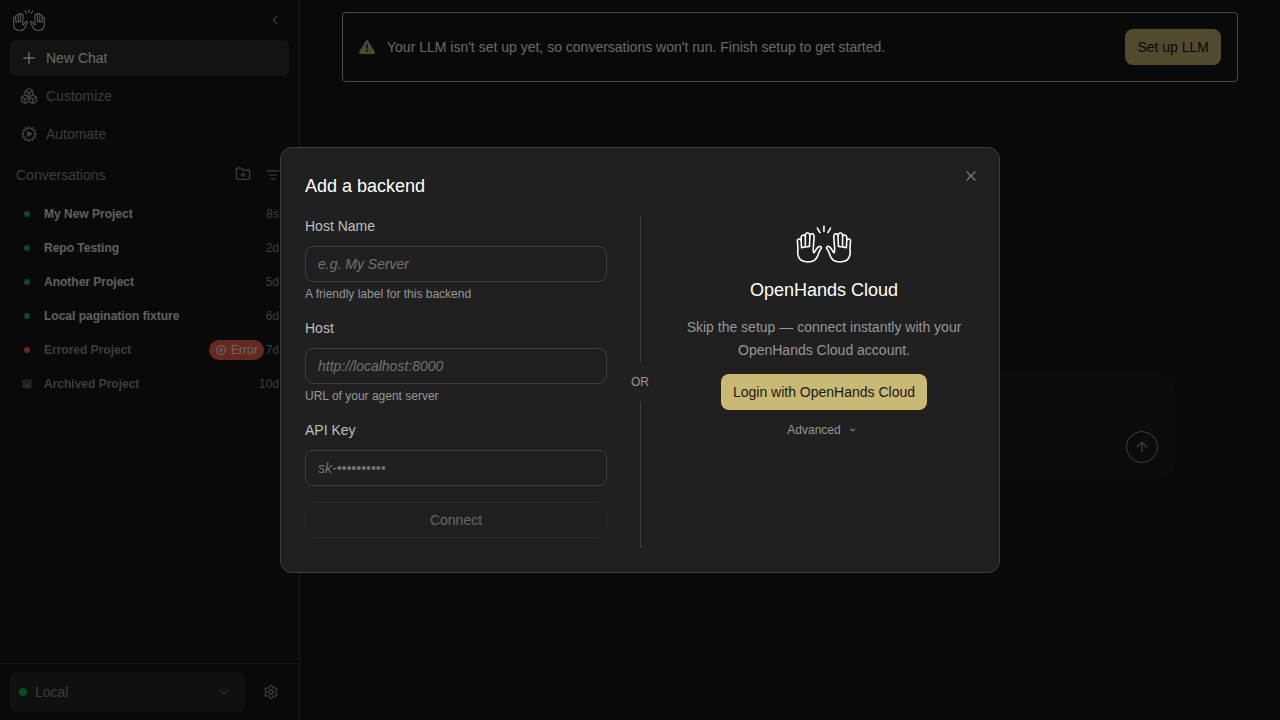Screen dimensions: 1280x720
Task: Click the Connect button
Action: point(456,520)
